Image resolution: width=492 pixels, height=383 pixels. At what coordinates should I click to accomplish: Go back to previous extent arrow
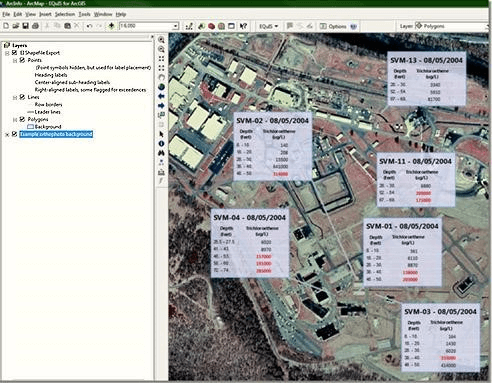(x=161, y=96)
